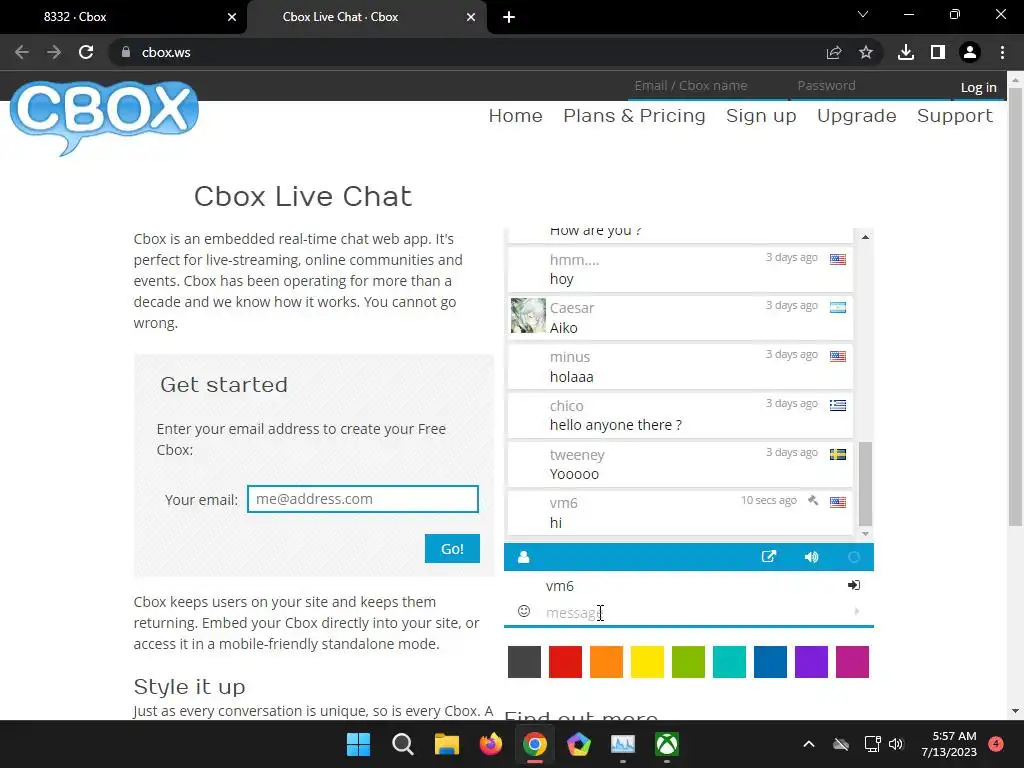The image size is (1024, 768).
Task: Click the refresh circle icon in chat bar
Action: [854, 557]
